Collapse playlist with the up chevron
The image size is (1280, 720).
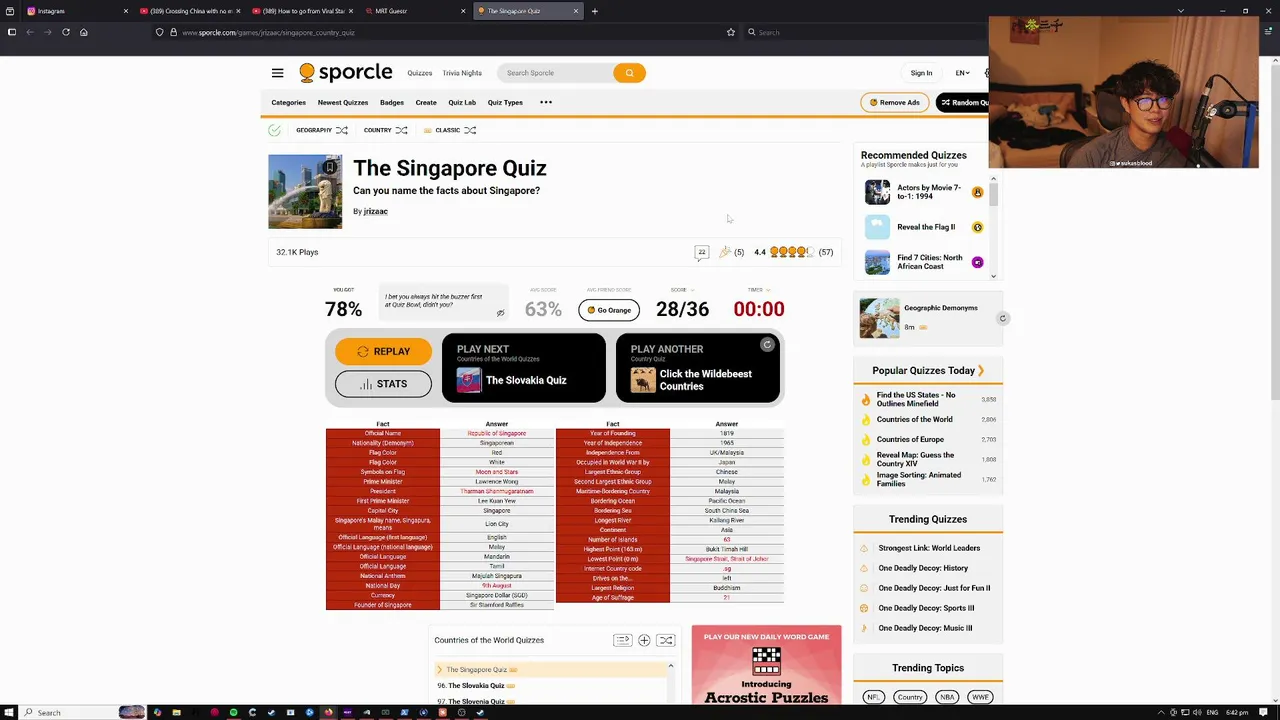point(670,666)
